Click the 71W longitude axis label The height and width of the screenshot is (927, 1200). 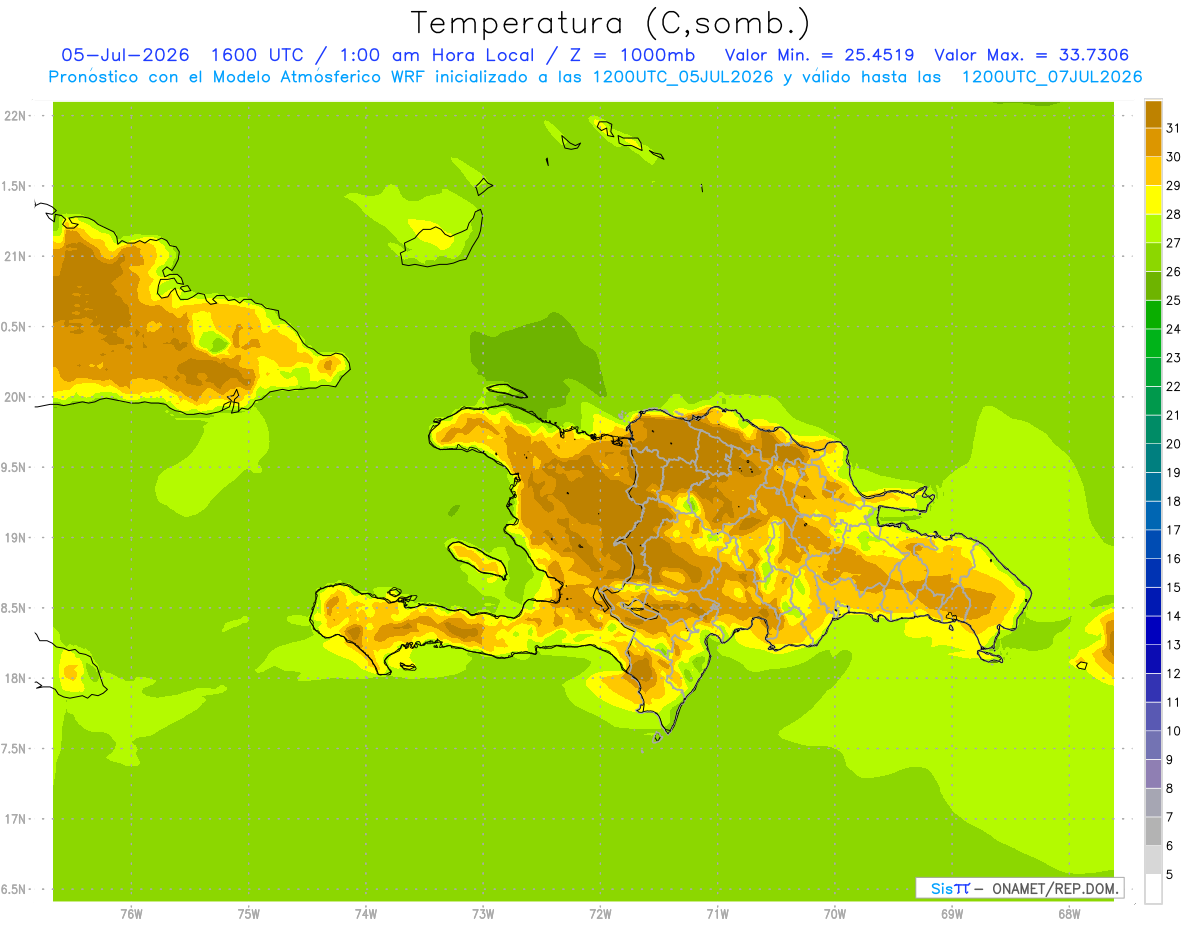coord(717,914)
